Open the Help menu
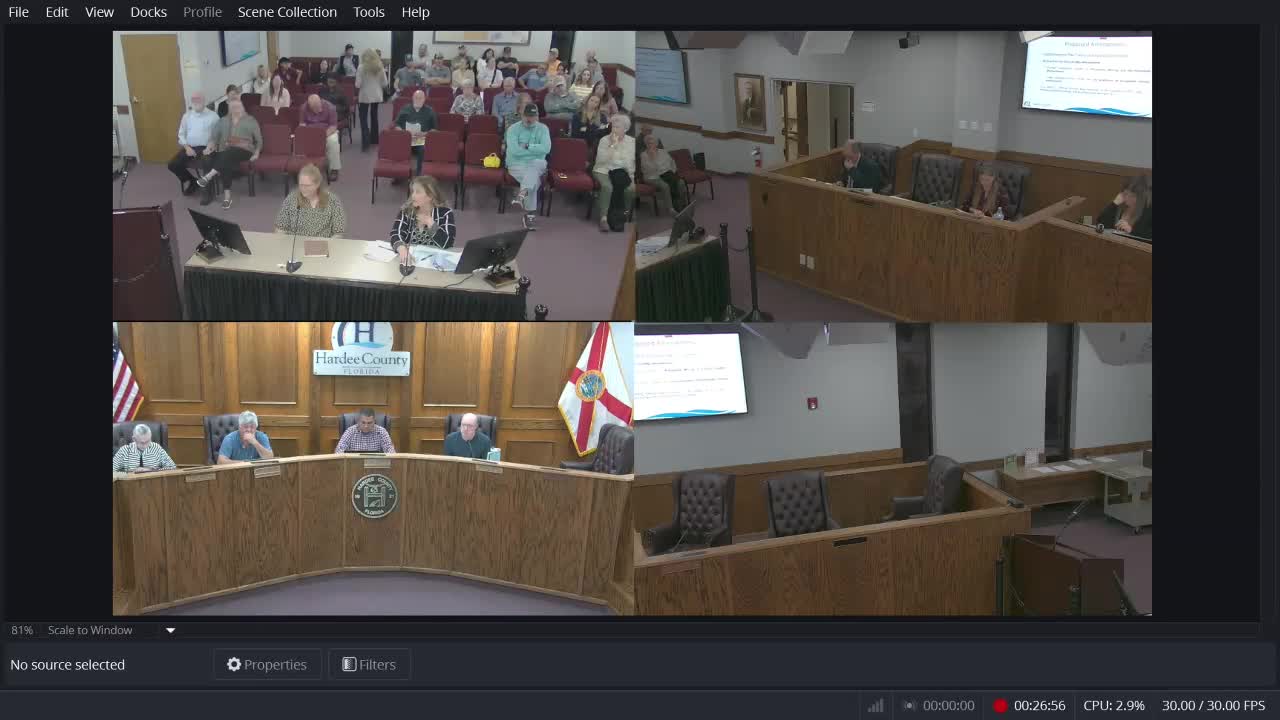 415,12
